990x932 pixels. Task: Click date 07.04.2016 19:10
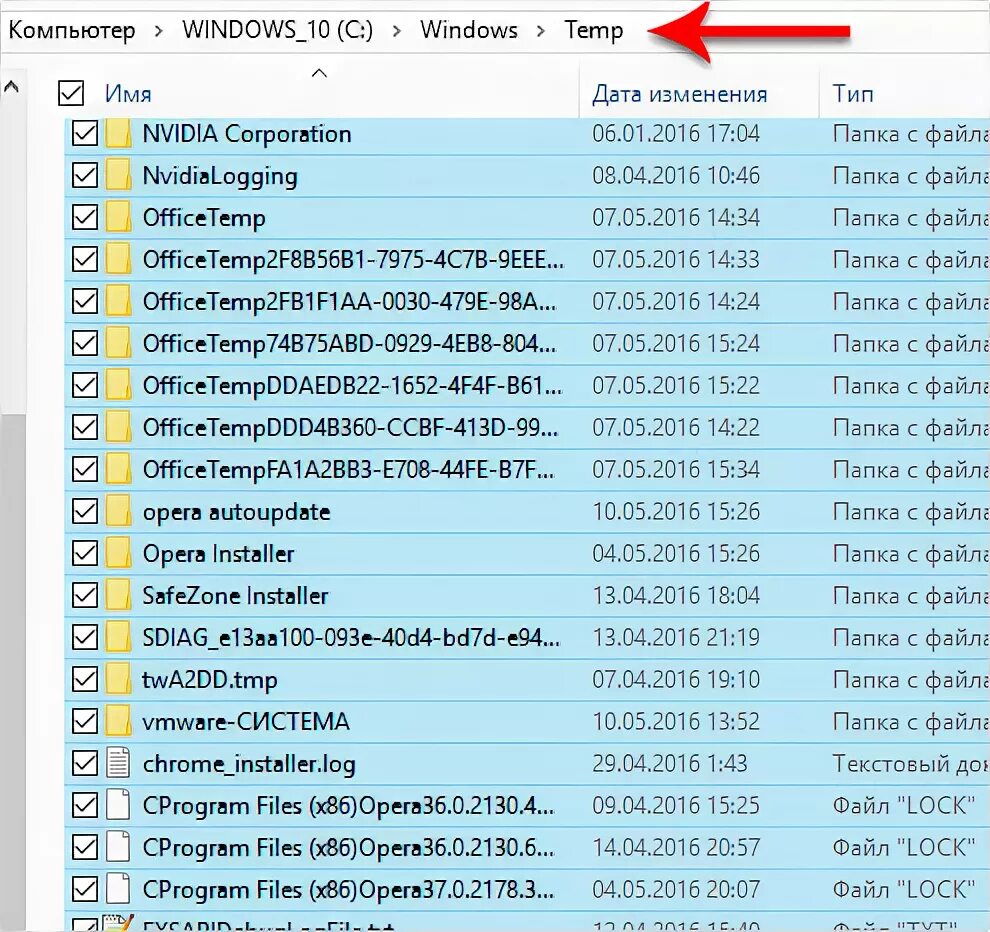click(676, 679)
